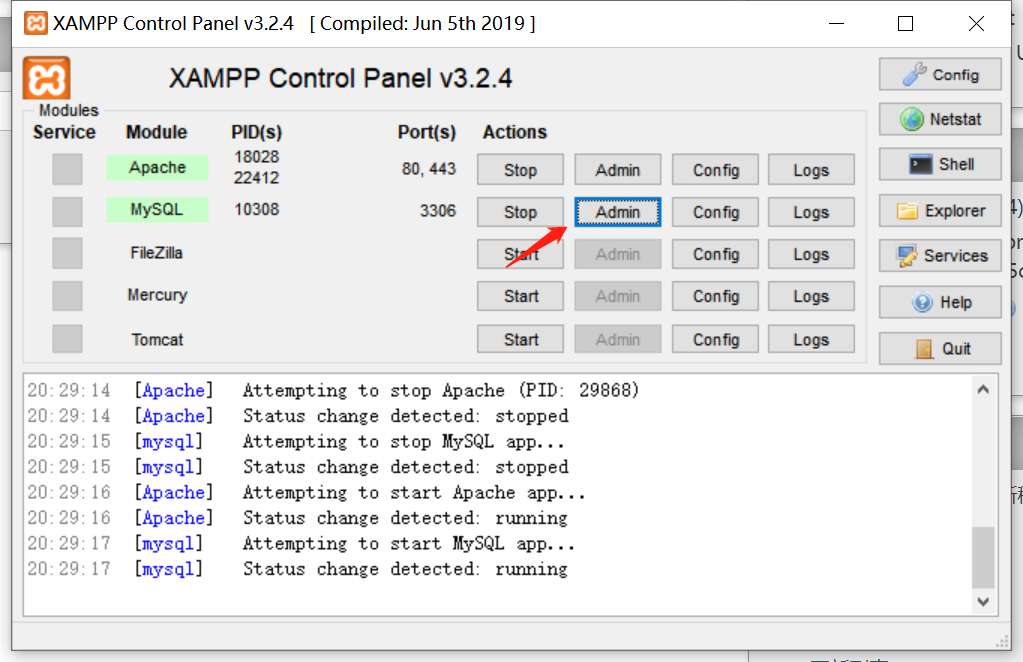Open XAMPP Help

[x=938, y=302]
